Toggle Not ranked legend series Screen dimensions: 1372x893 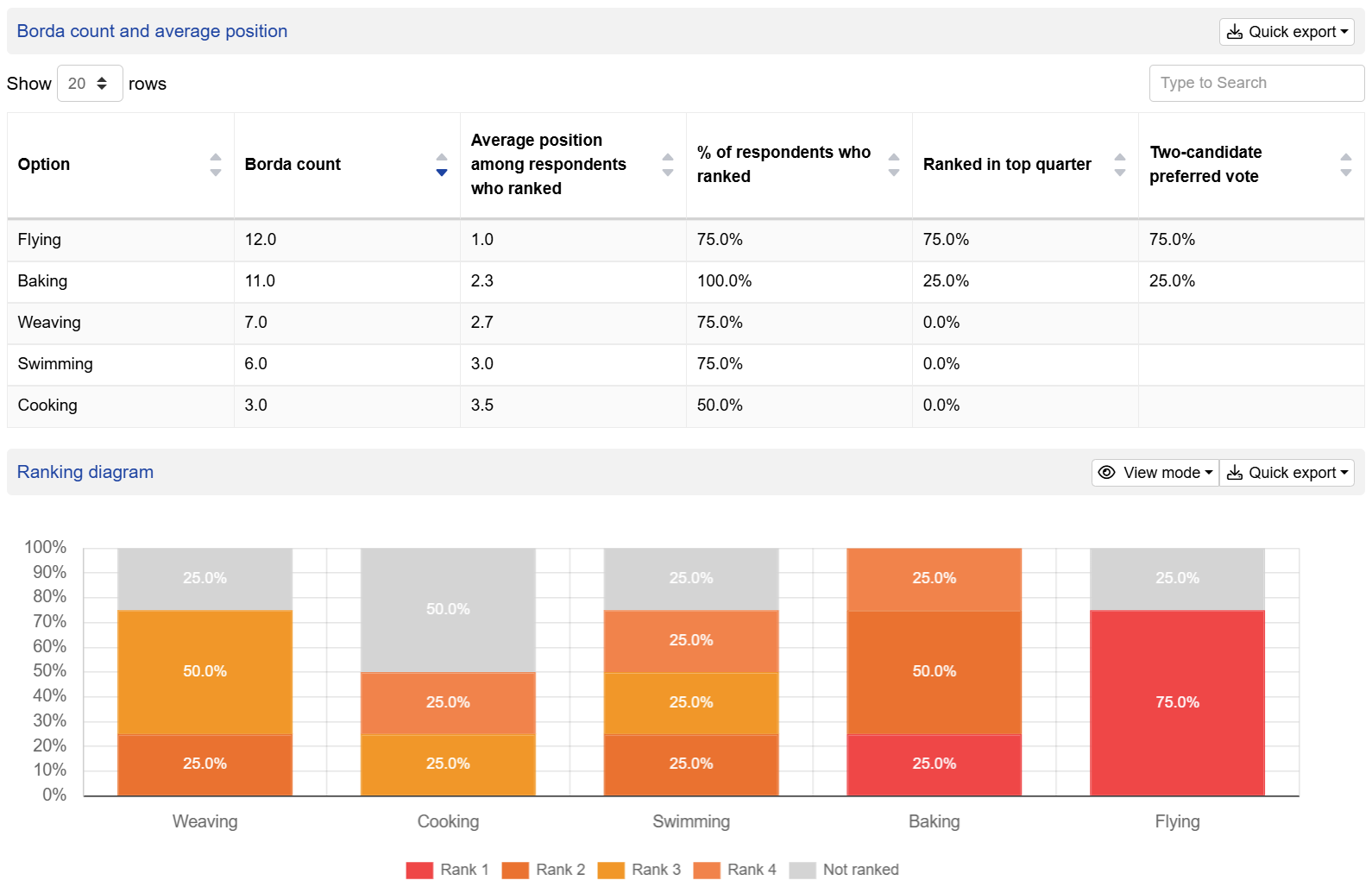(x=844, y=870)
